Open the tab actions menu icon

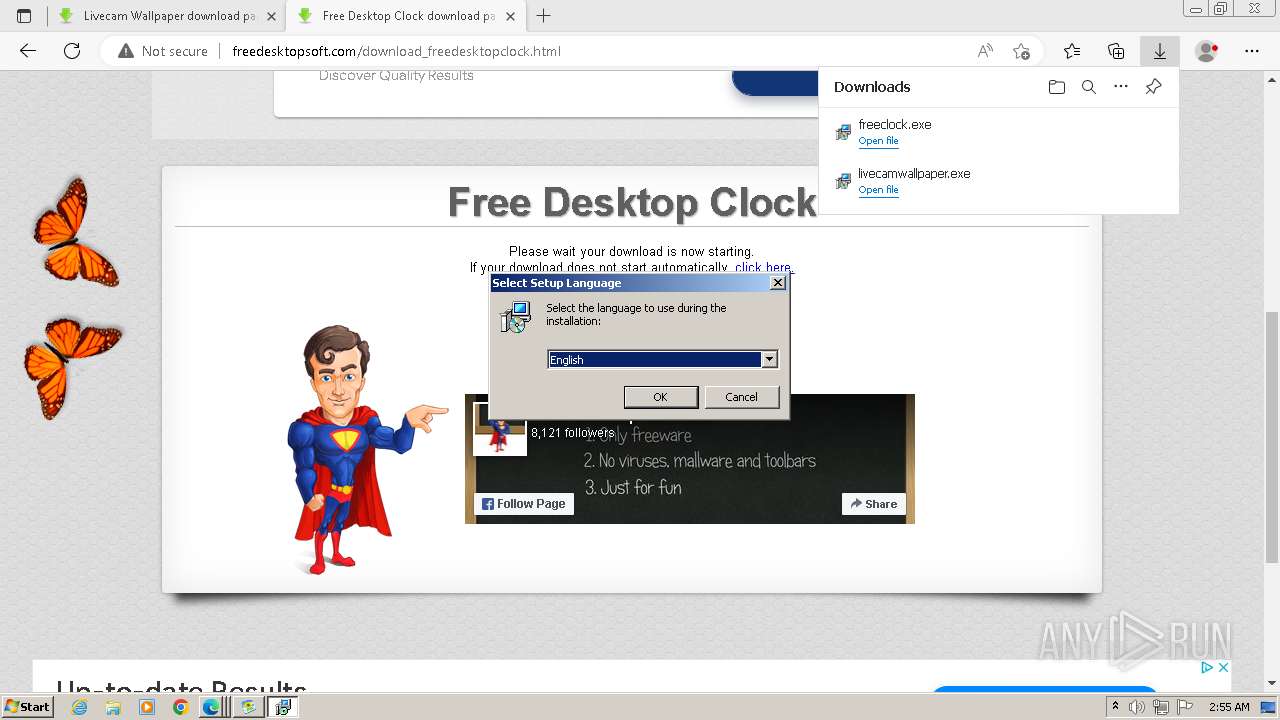pyautogui.click(x=24, y=16)
